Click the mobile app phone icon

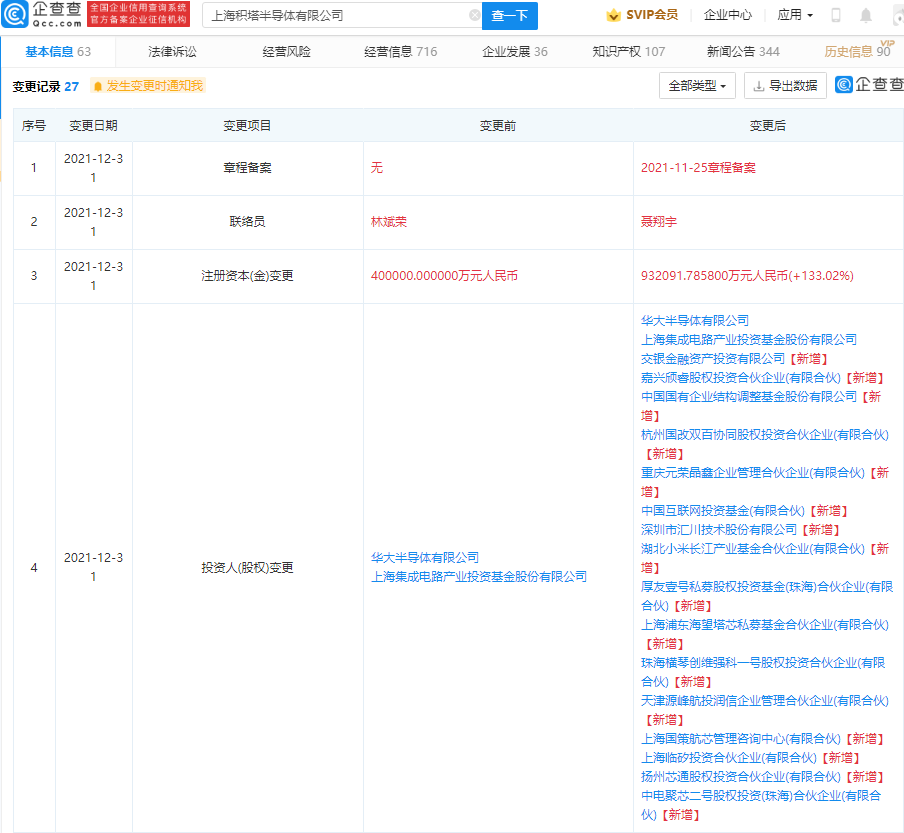point(834,14)
